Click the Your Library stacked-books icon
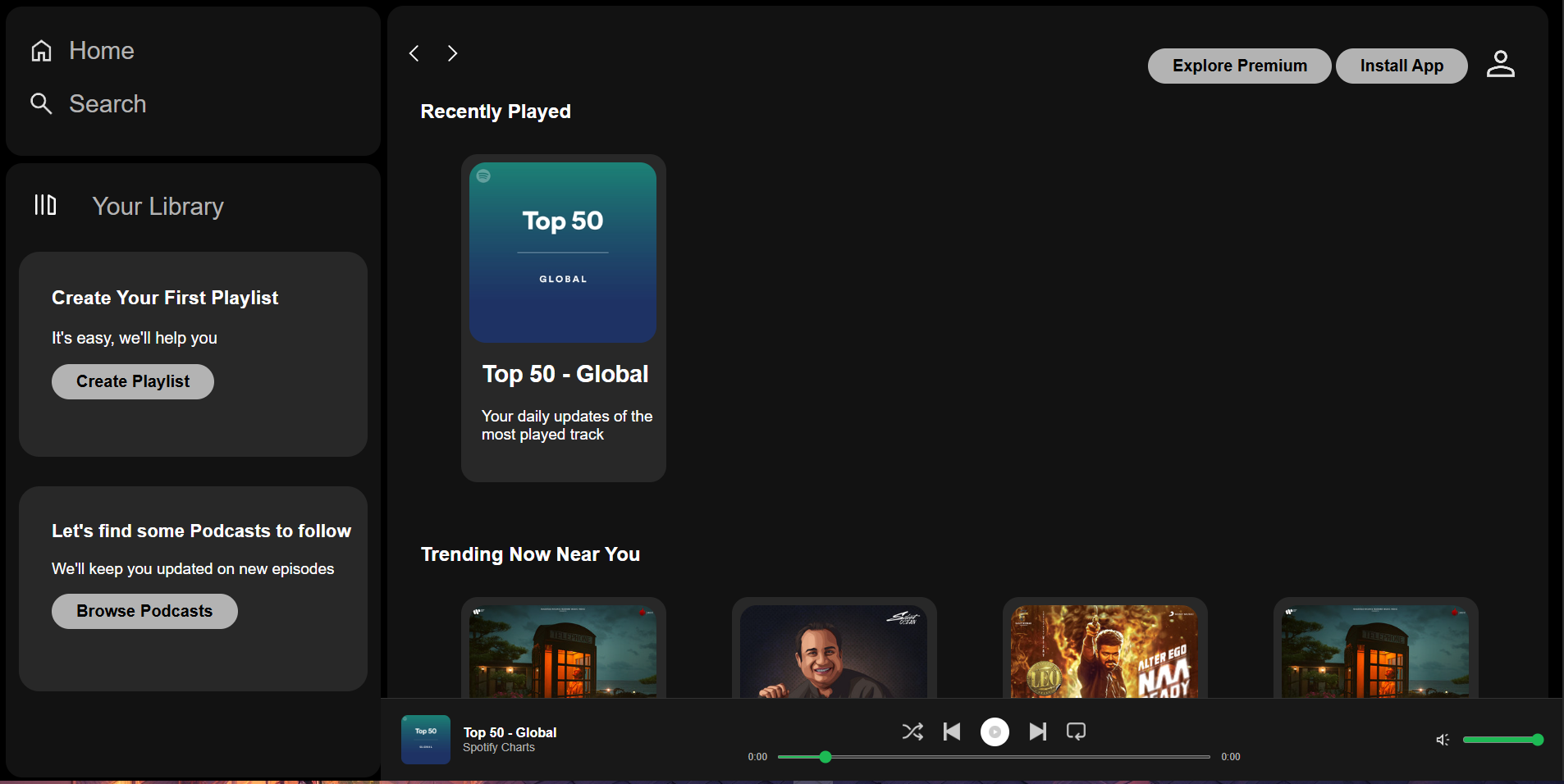The width and height of the screenshot is (1564, 784). click(45, 205)
